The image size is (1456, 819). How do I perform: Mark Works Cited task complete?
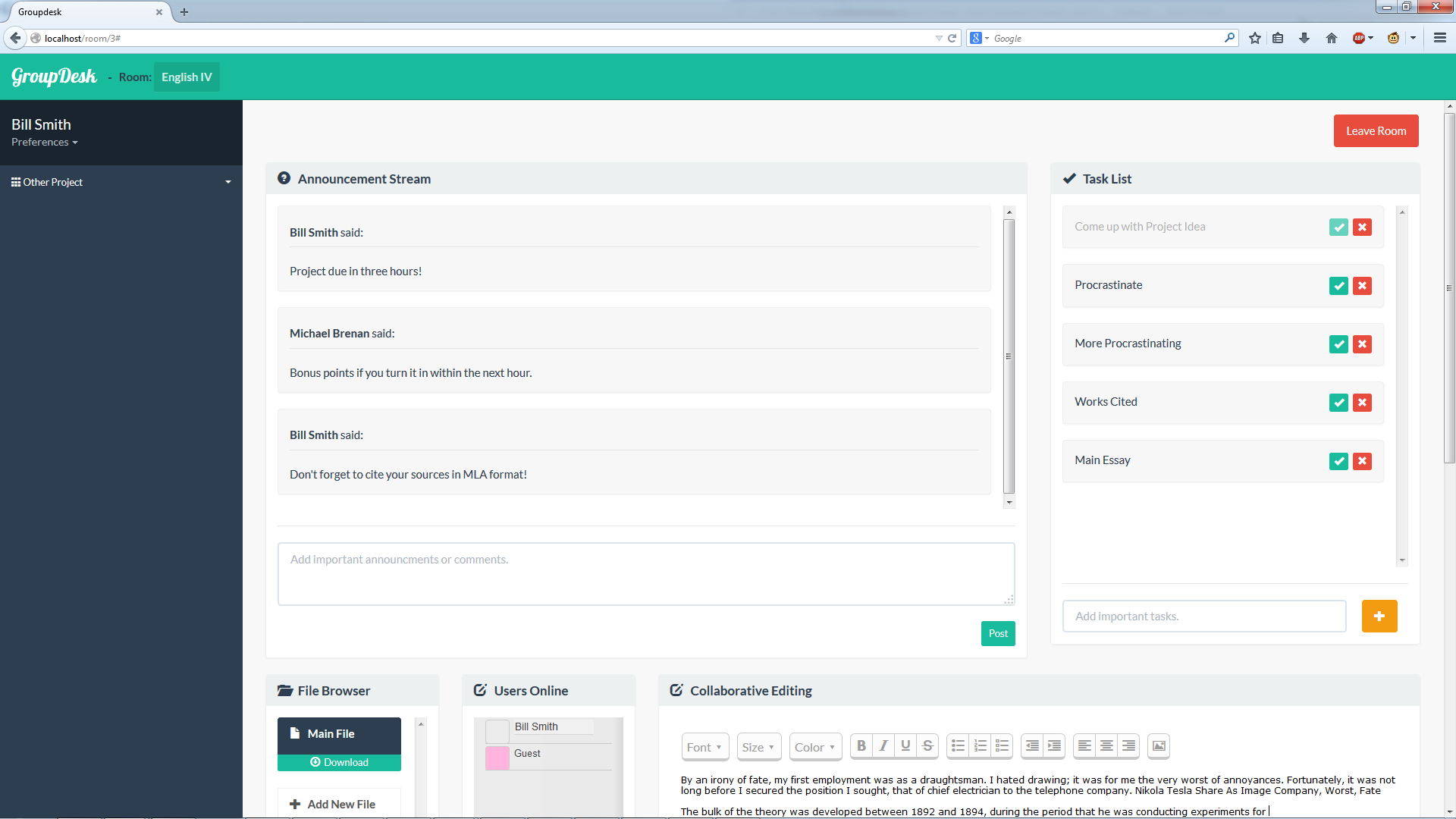pyautogui.click(x=1338, y=403)
